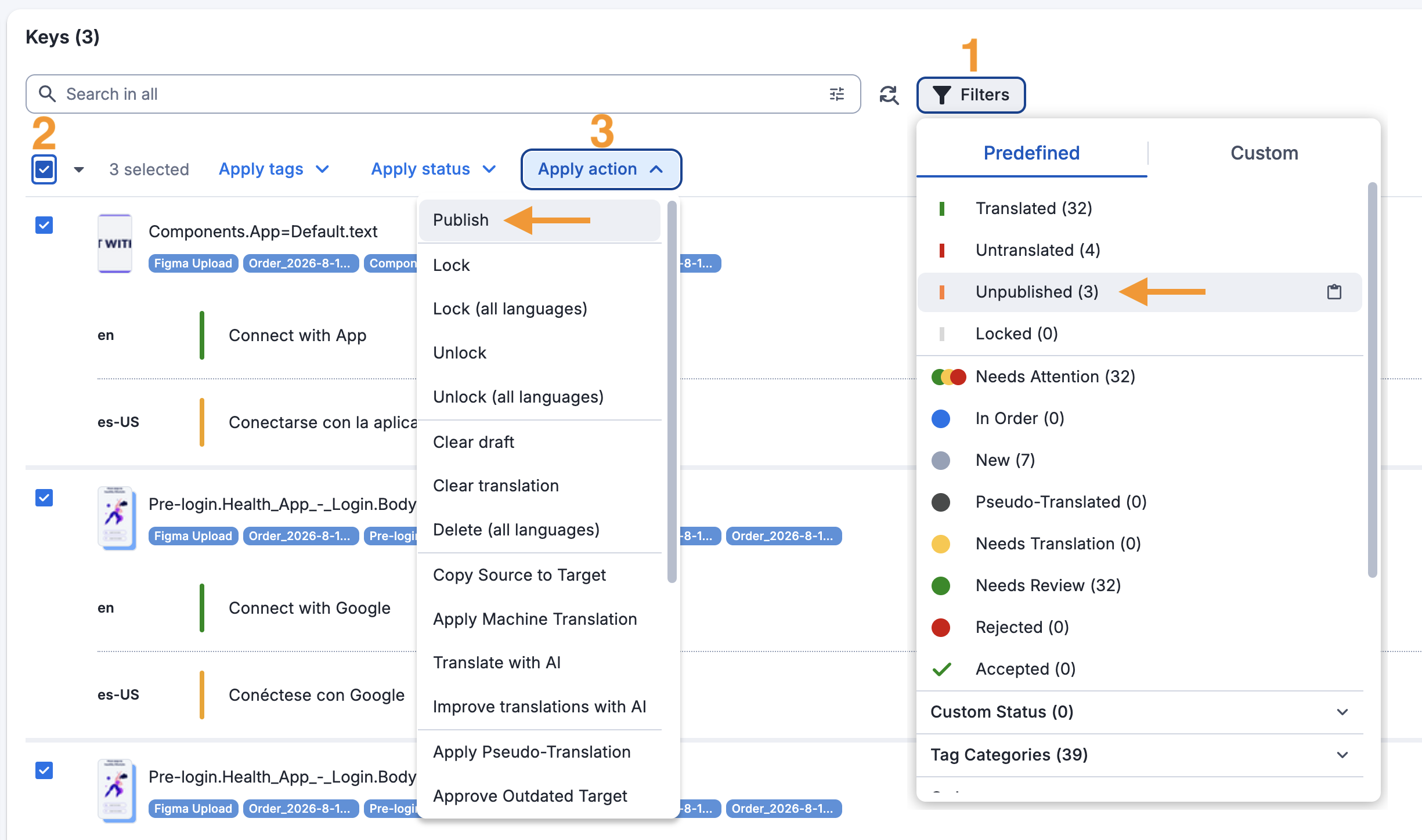
Task: Click the Figma Upload tag on first key
Action: [x=193, y=263]
